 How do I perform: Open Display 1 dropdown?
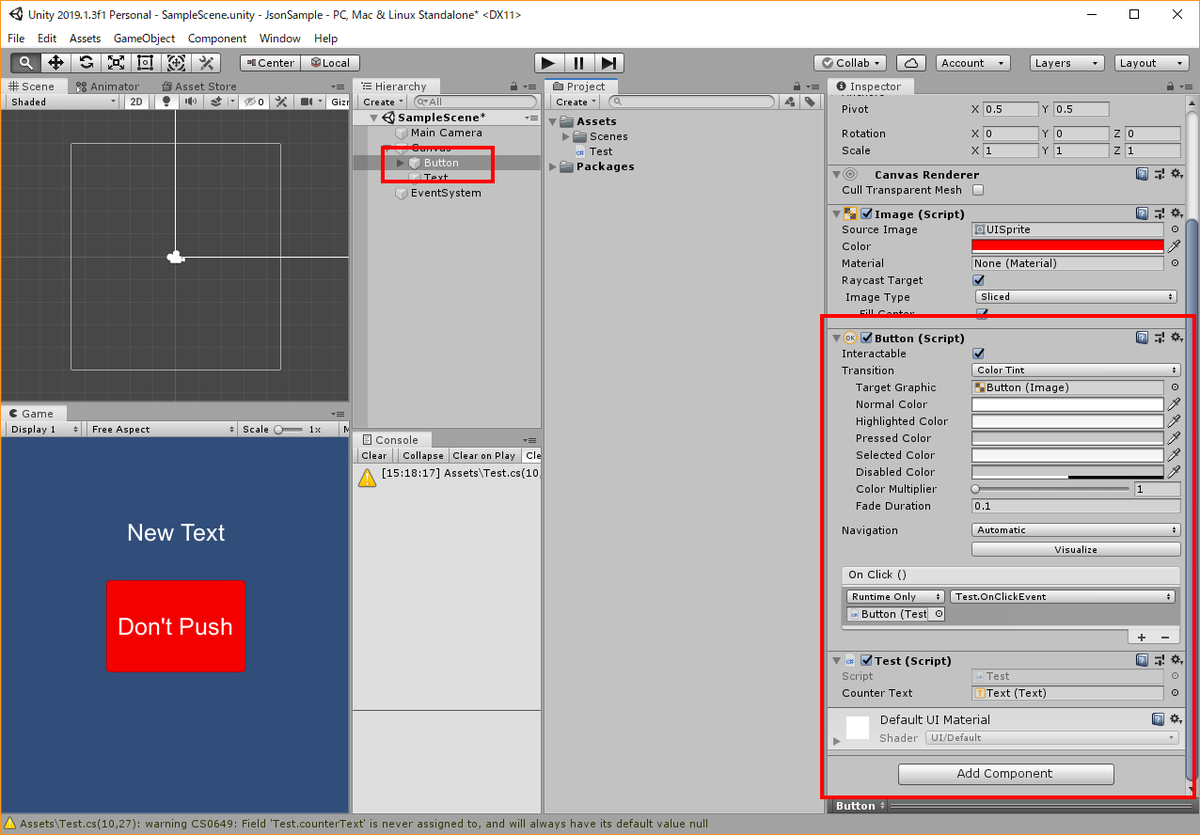pyautogui.click(x=44, y=429)
